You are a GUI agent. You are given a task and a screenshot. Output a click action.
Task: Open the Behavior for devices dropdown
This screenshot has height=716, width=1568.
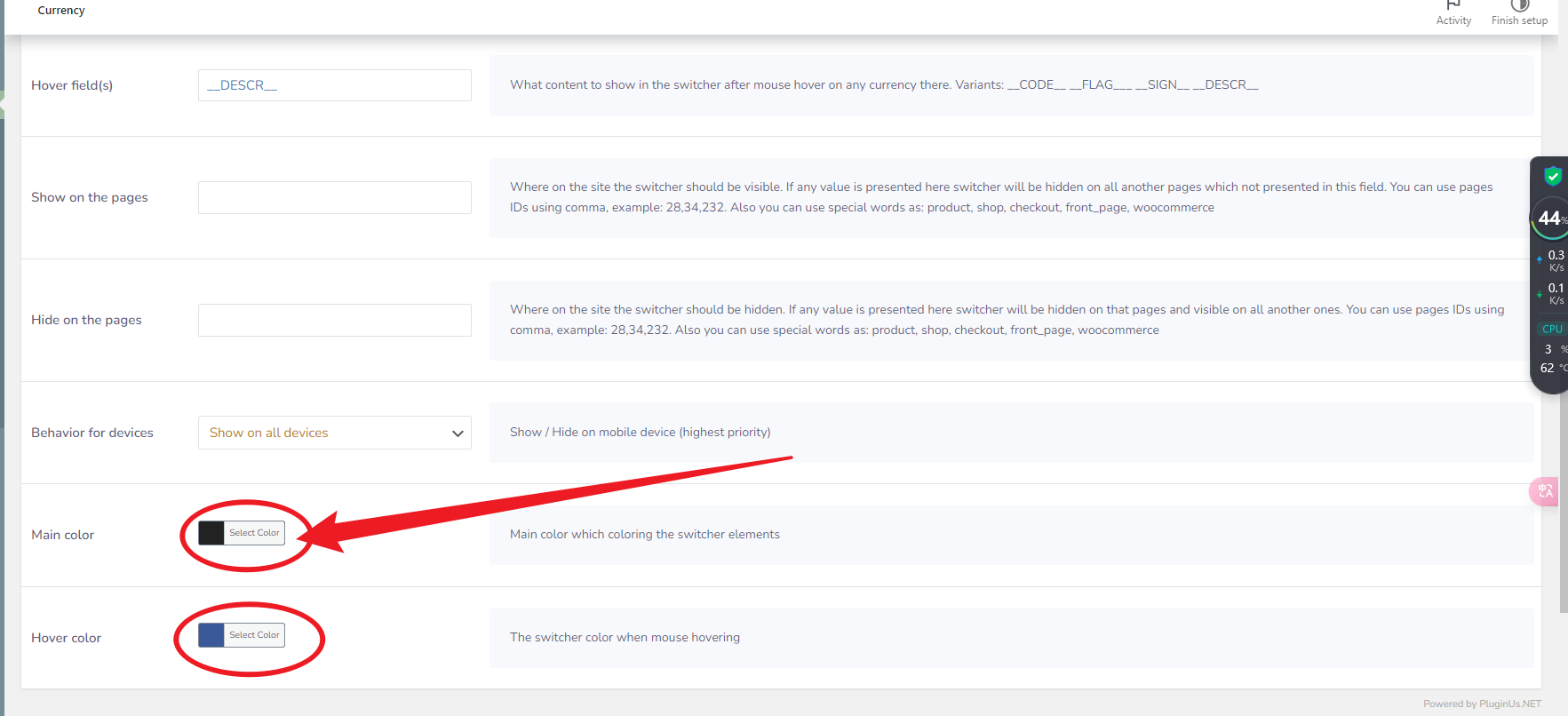click(335, 433)
